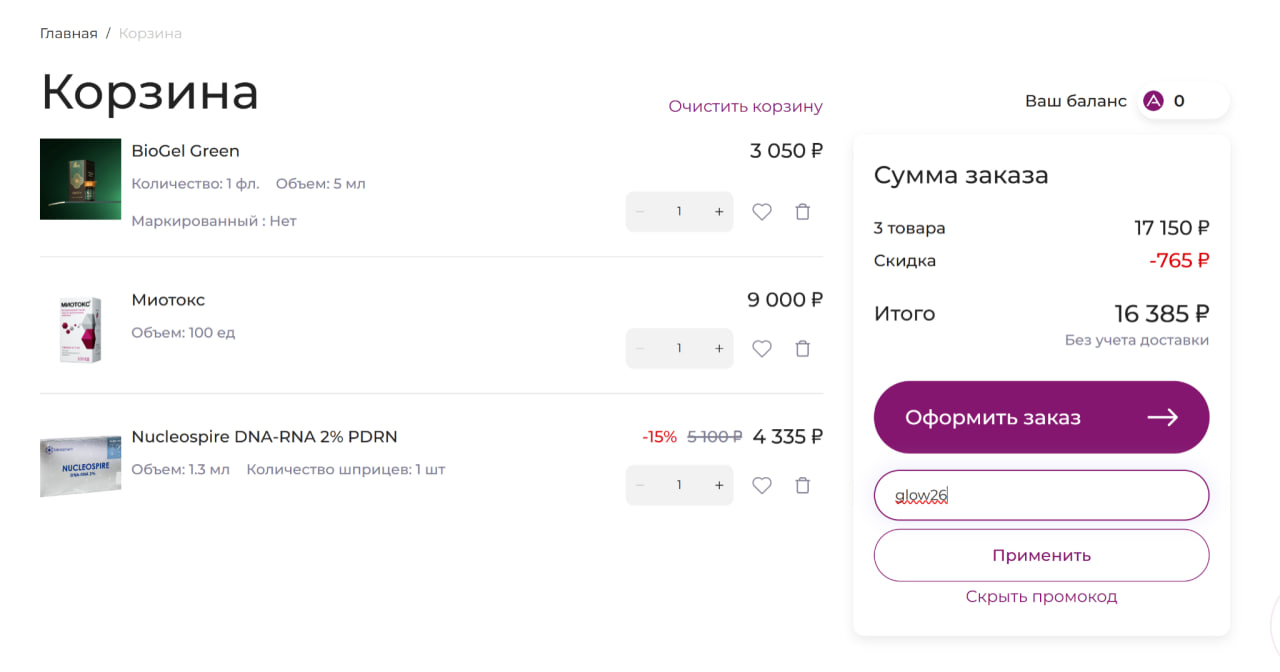Go to Главная breadcrumb
The image size is (1280, 672).
pos(69,34)
